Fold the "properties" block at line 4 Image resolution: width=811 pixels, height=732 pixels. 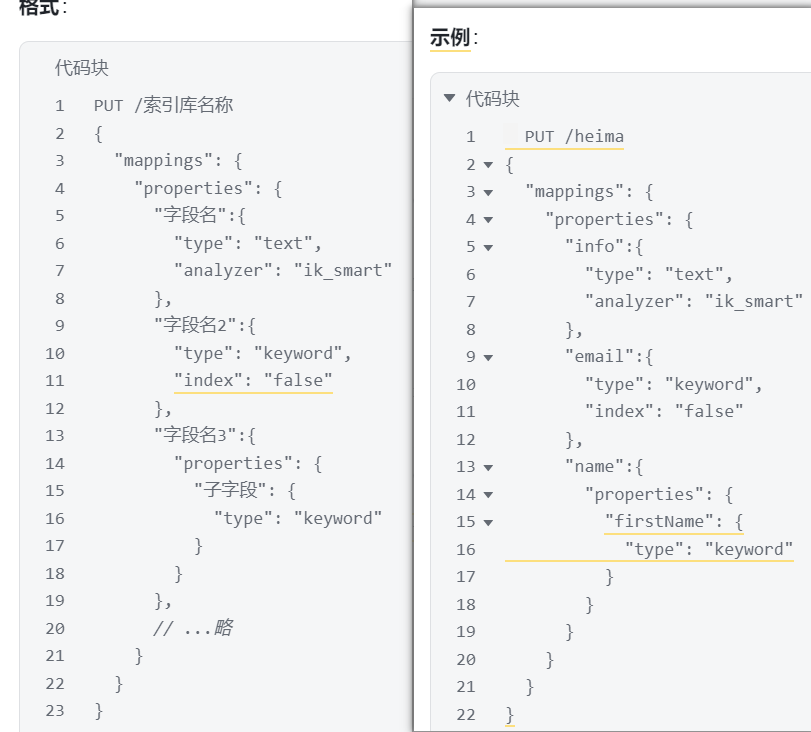coord(488,220)
